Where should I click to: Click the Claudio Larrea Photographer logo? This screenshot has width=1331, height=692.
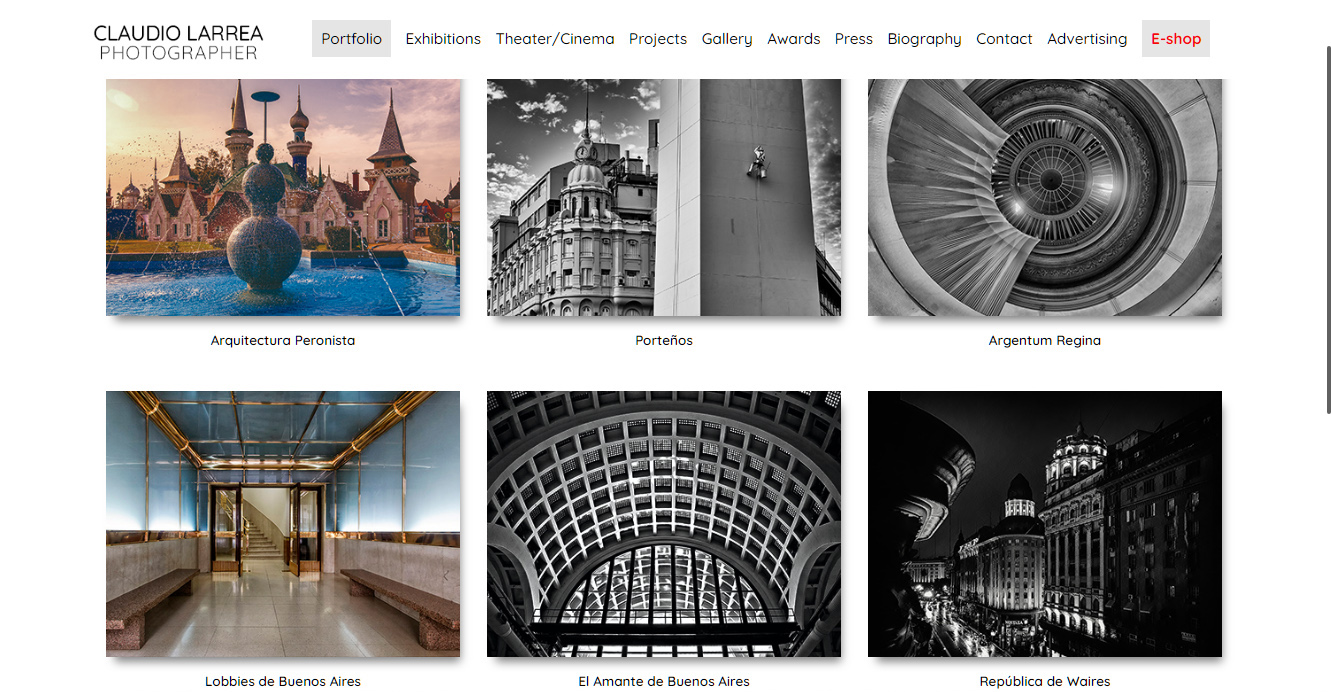click(178, 42)
